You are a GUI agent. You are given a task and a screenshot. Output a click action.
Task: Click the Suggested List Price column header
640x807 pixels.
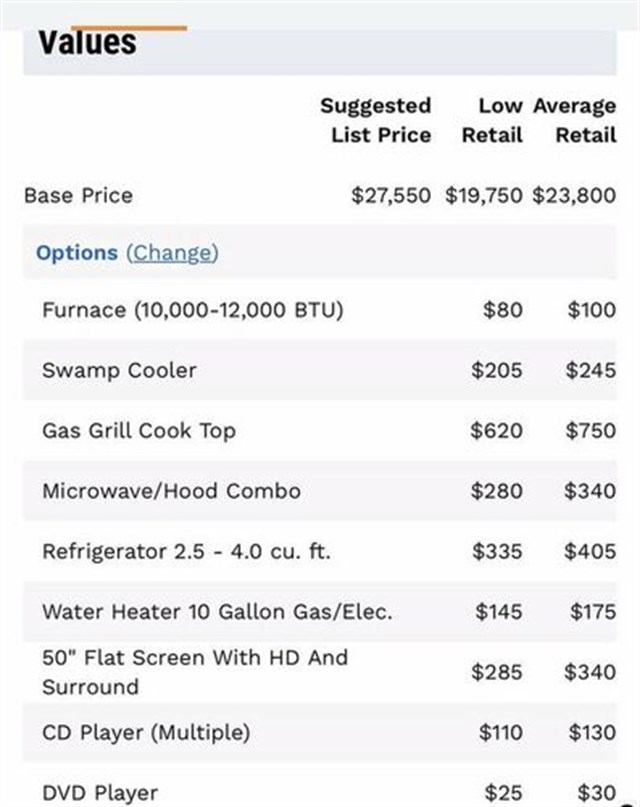tap(376, 120)
